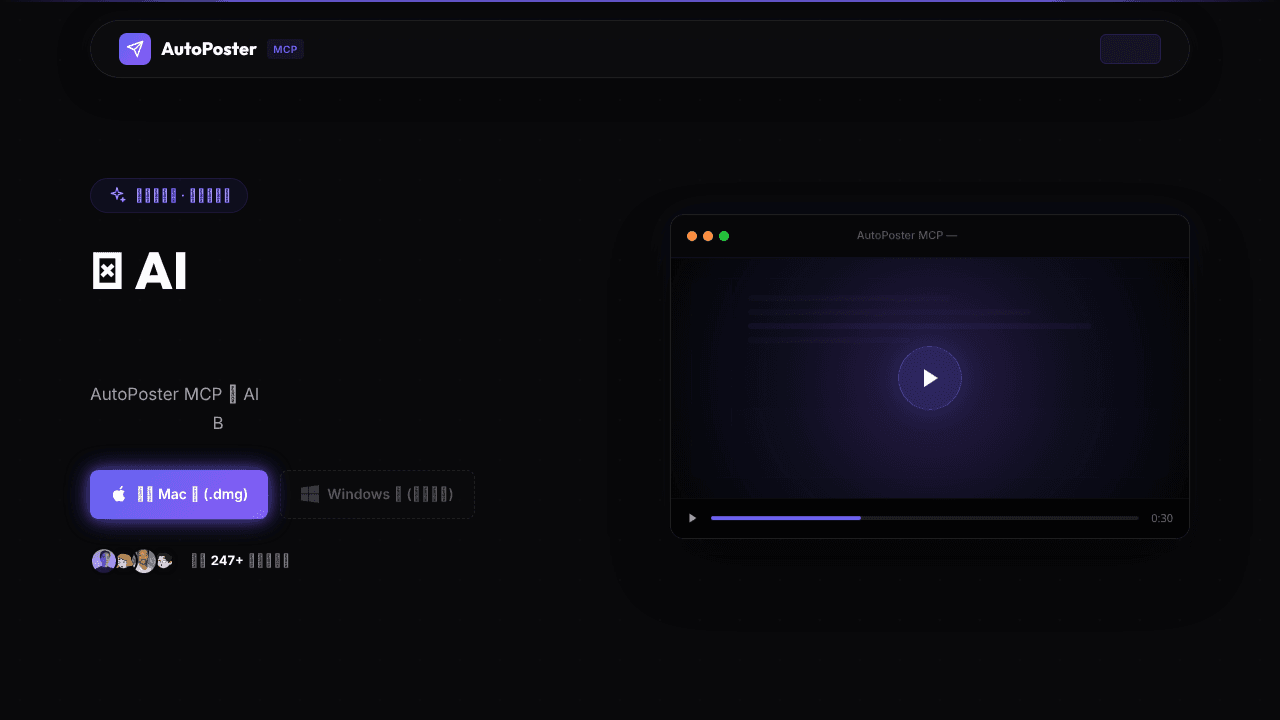Click the 0:30 video duration label

pos(1162,518)
